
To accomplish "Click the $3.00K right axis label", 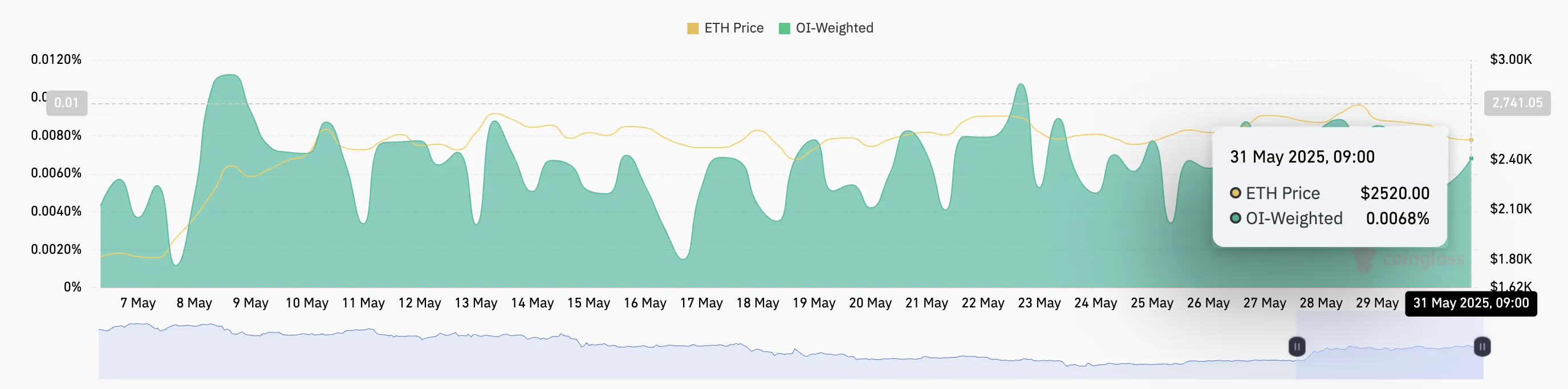I will pos(1511,60).
